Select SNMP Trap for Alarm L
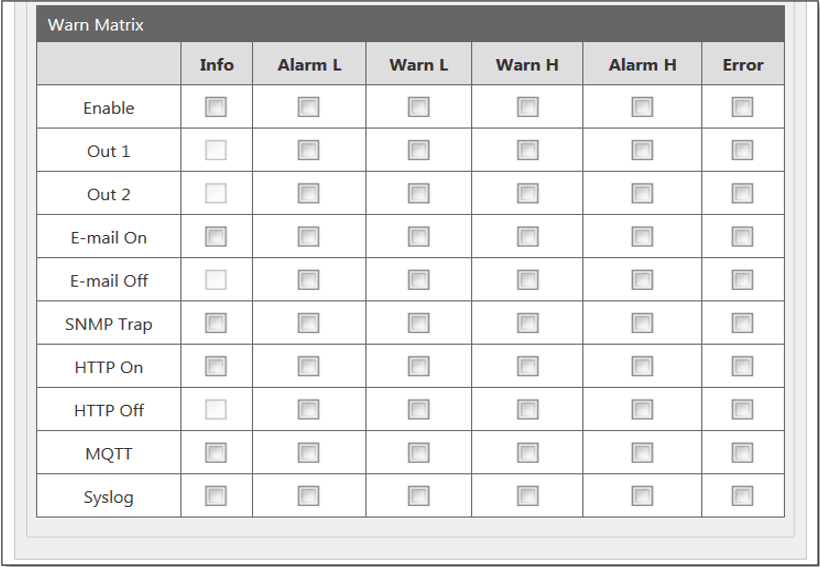 [308, 323]
